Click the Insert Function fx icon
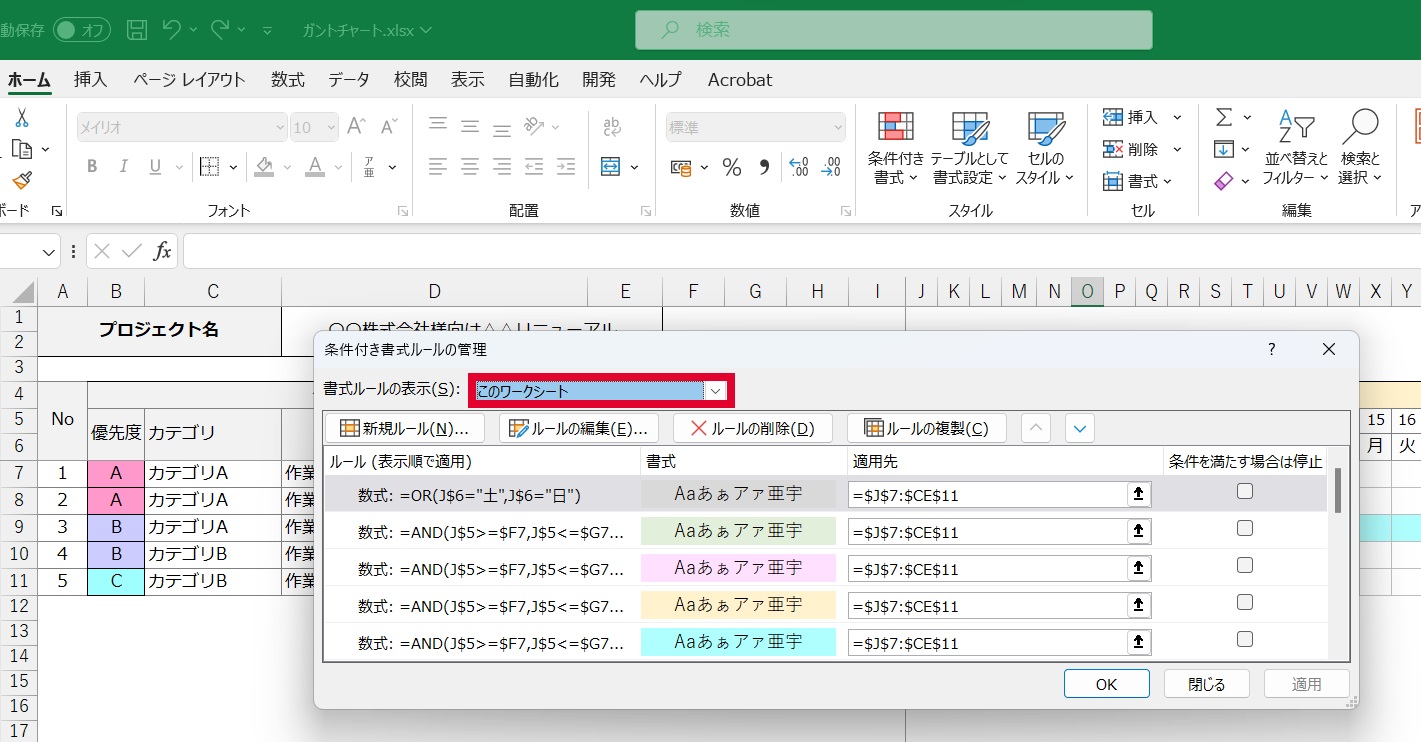 click(162, 251)
